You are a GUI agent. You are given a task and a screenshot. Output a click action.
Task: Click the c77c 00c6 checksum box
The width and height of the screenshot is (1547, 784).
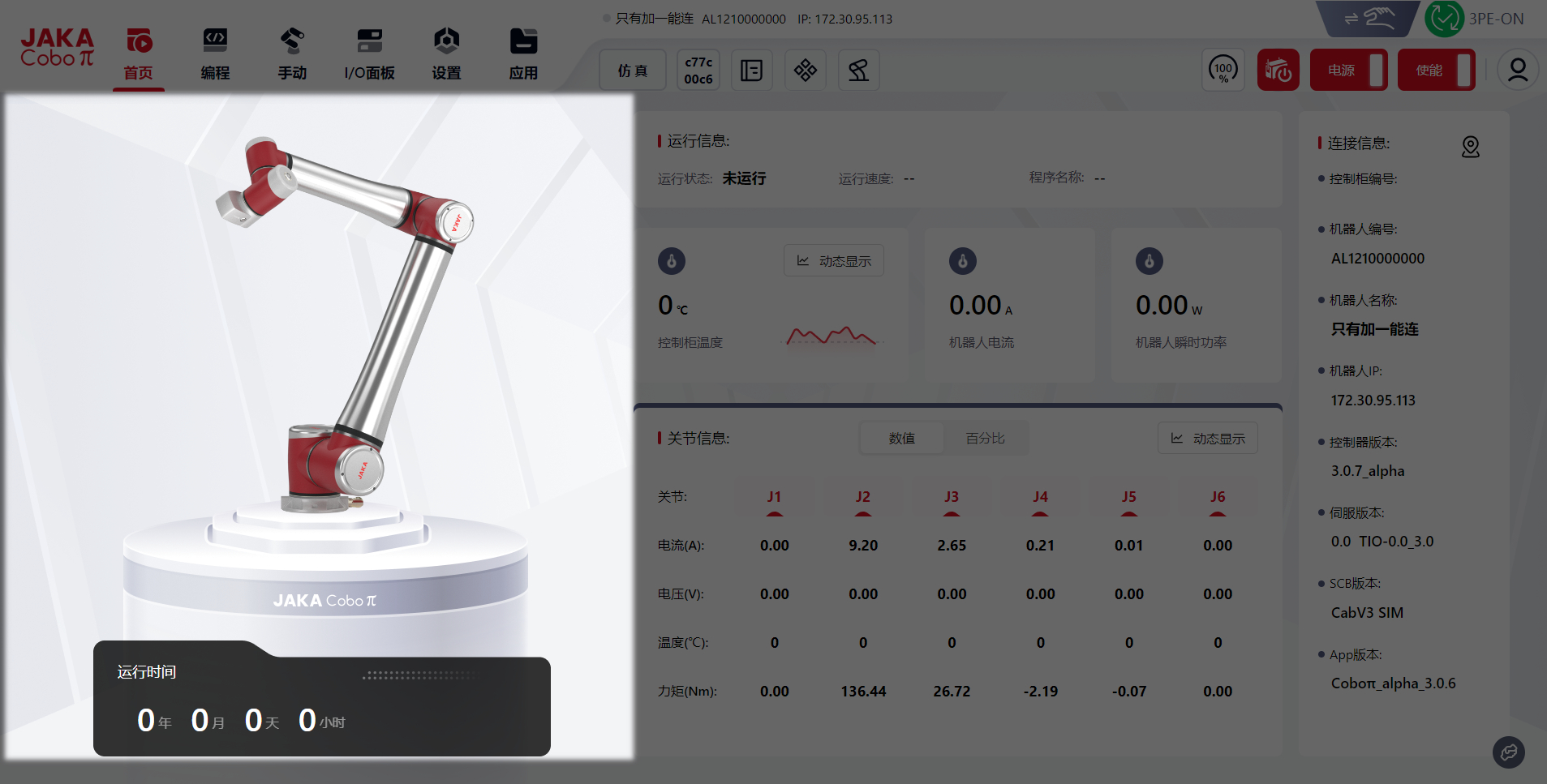(x=698, y=71)
